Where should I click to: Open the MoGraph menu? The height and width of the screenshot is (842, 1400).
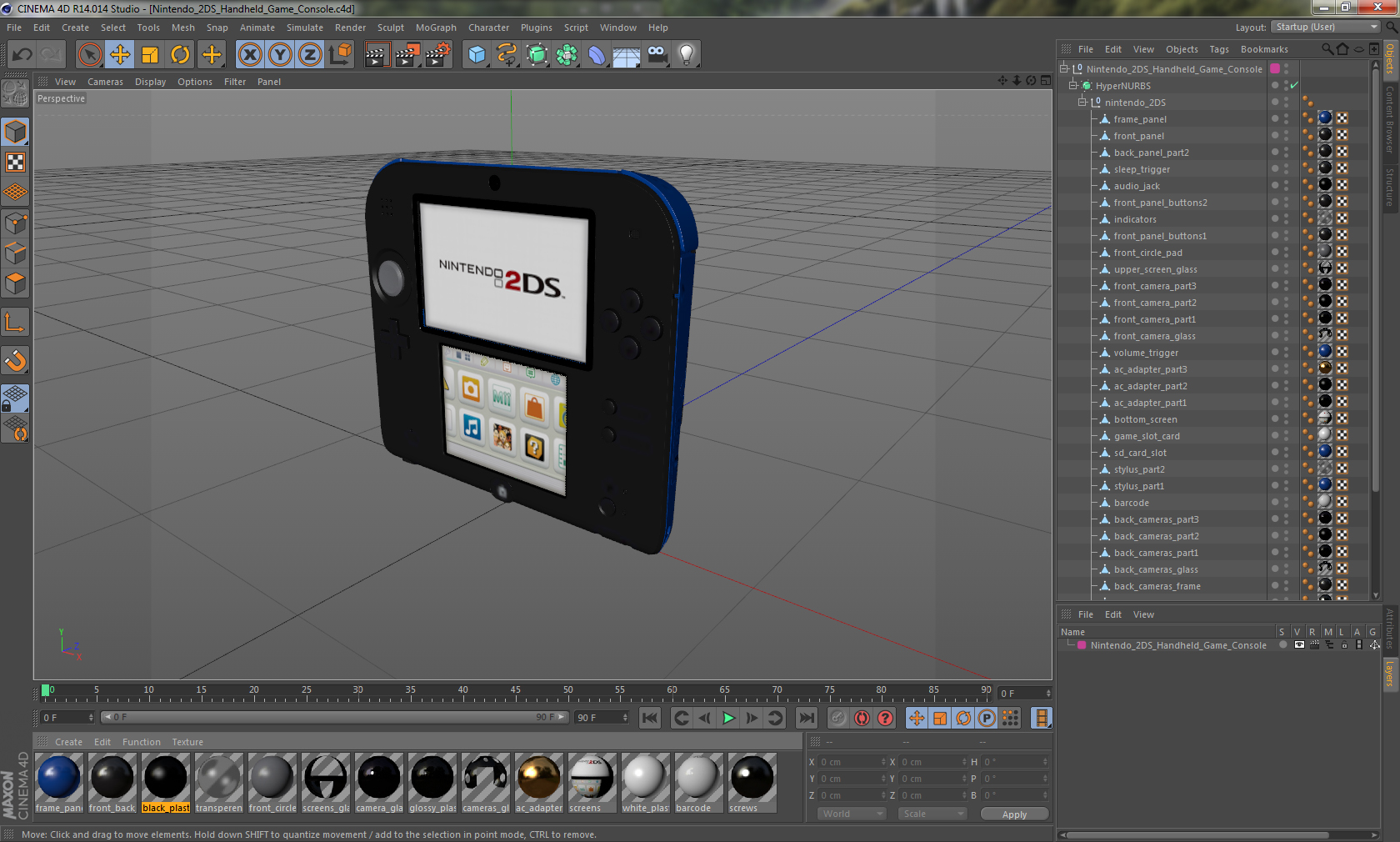click(436, 28)
